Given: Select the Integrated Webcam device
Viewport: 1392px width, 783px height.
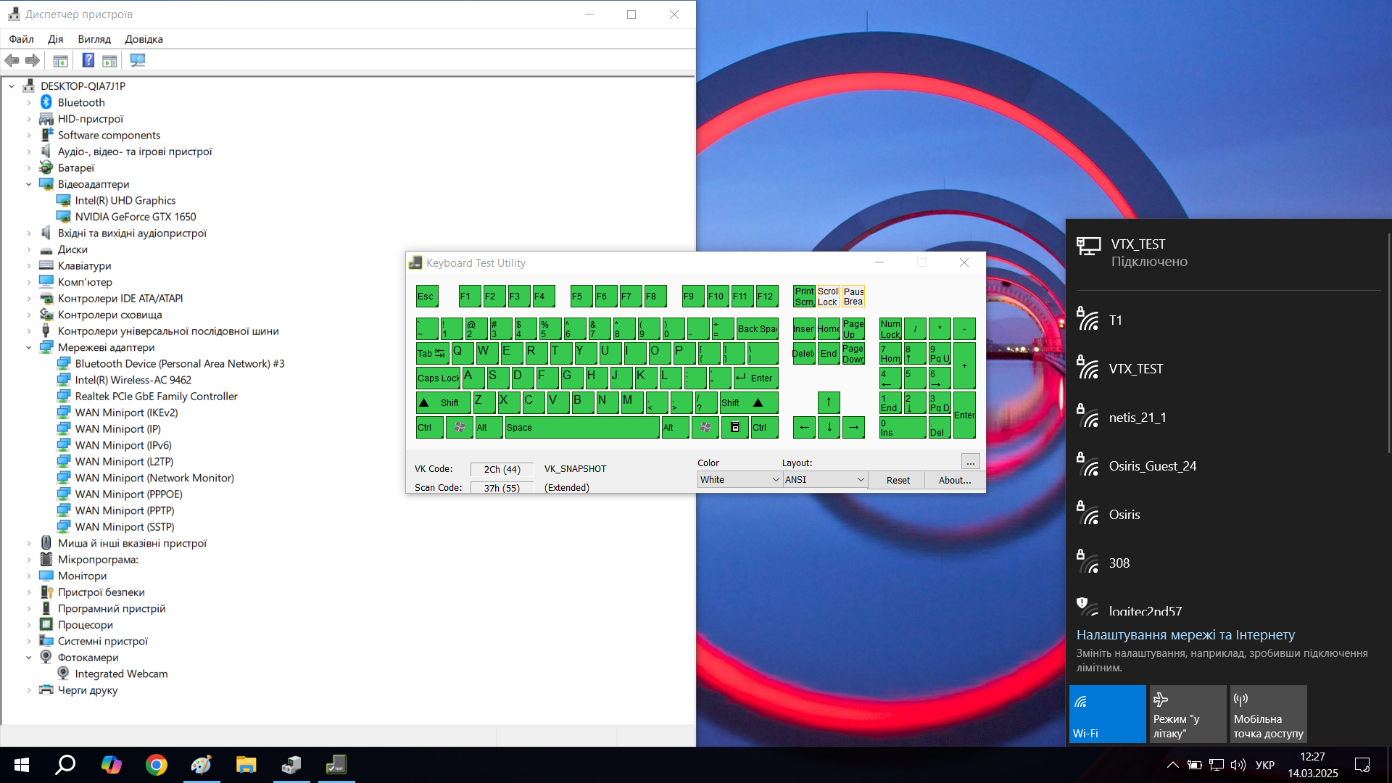Looking at the screenshot, I should pos(121,674).
